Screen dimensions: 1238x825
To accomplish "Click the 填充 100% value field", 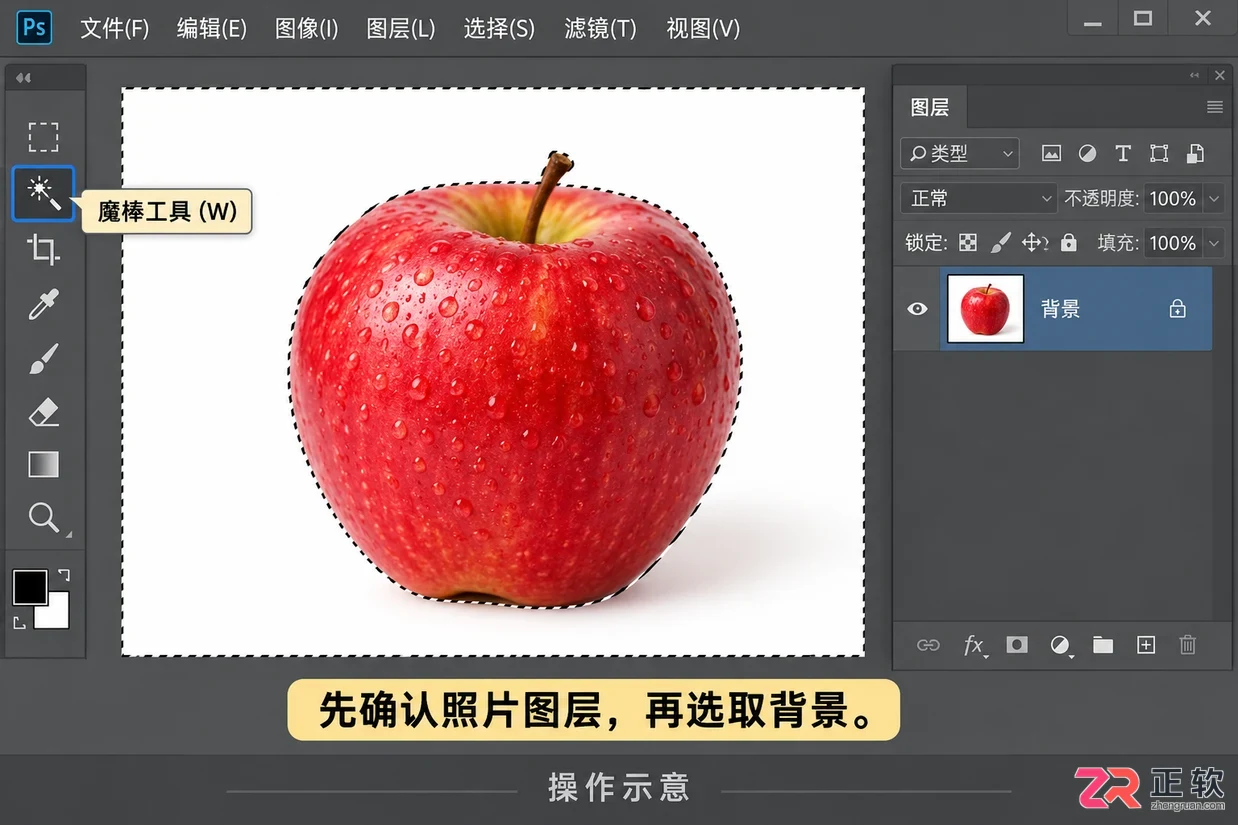I will 1173,243.
